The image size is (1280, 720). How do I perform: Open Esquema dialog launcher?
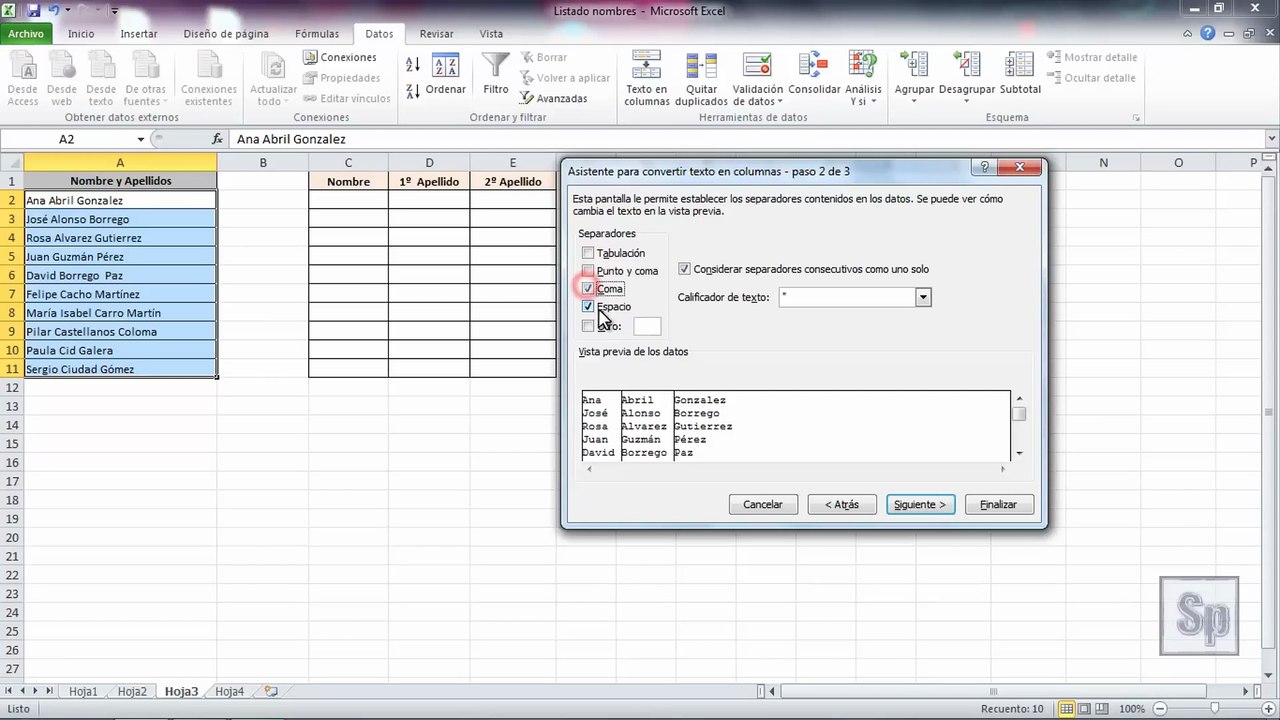(x=1137, y=118)
